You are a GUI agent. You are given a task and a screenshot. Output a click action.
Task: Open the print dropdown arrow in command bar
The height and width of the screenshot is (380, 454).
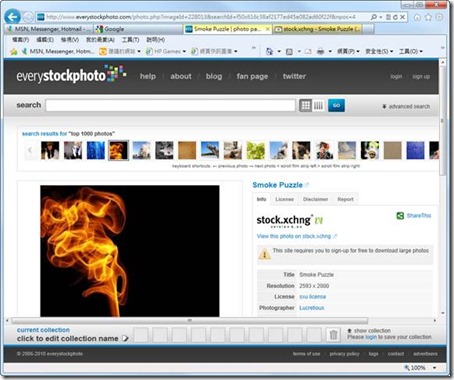pyautogui.click(x=330, y=51)
